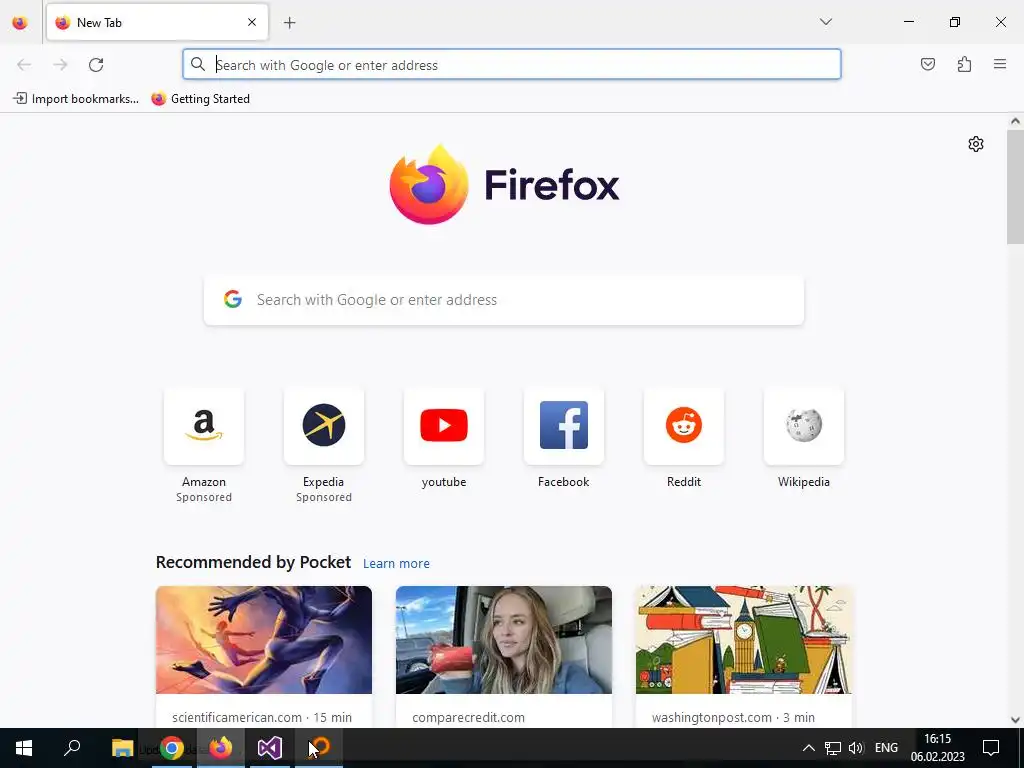Click the Firefox taskbar icon
Viewport: 1024px width, 768px height.
click(x=221, y=748)
